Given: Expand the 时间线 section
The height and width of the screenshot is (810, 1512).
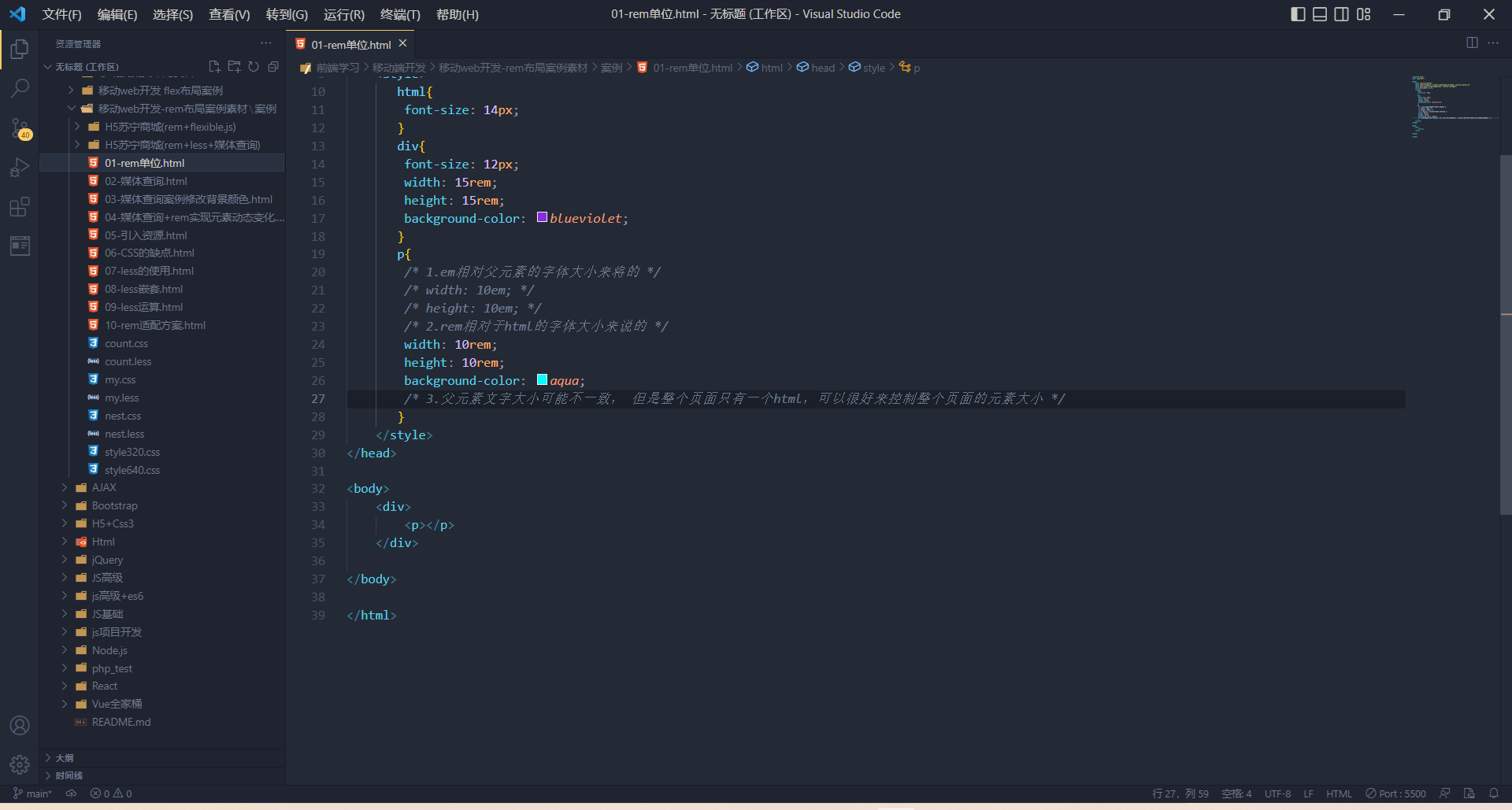Looking at the screenshot, I should [x=67, y=775].
